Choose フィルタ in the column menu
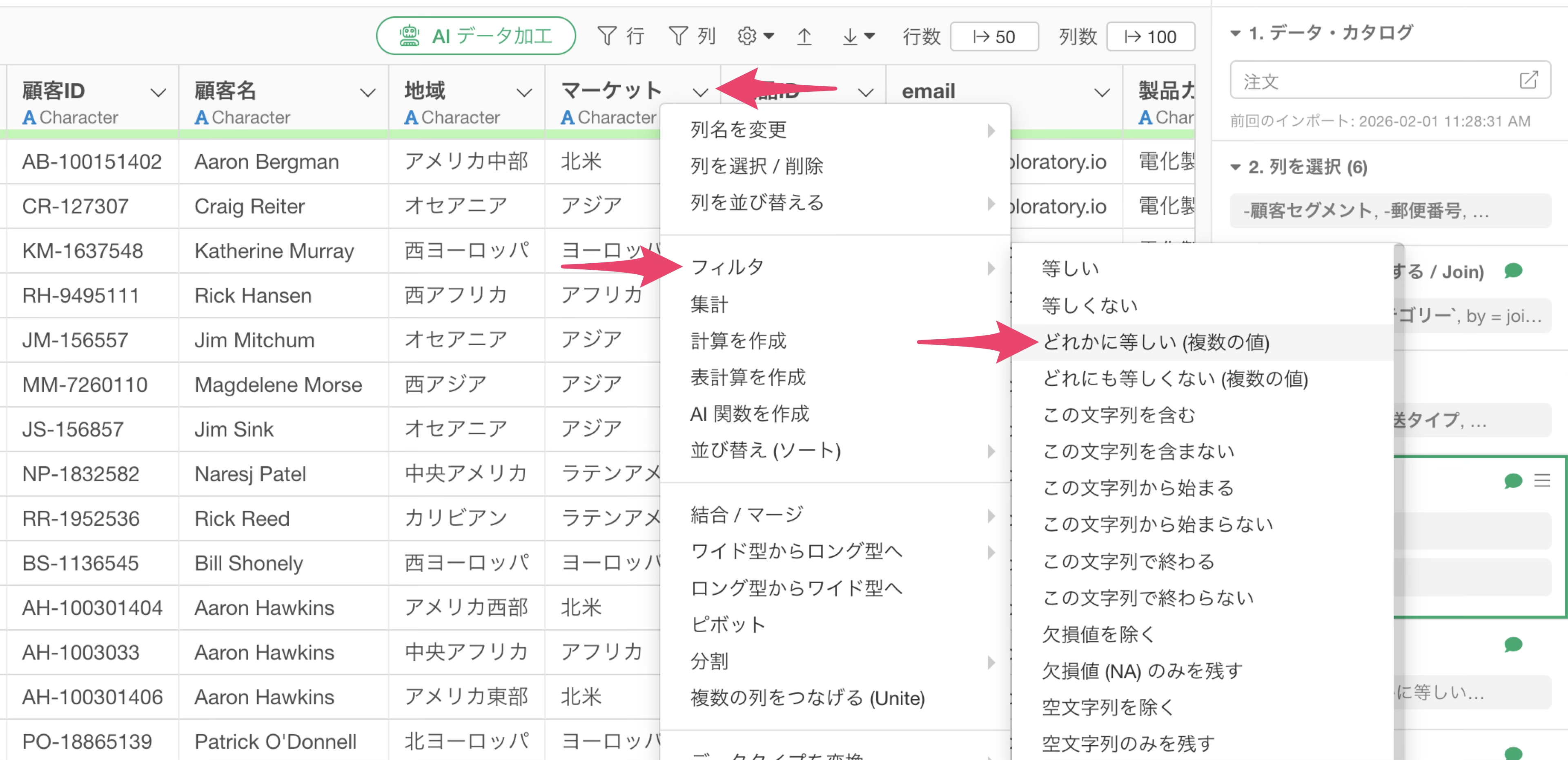 pos(727,267)
